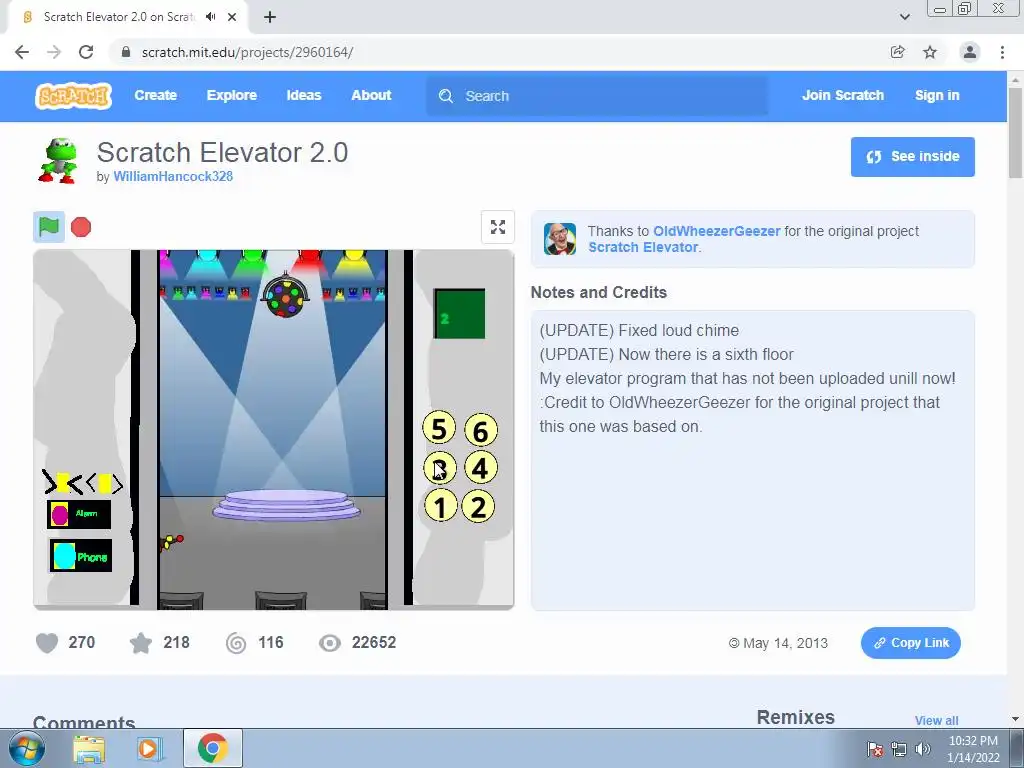Bookmark this page with star icon
The height and width of the screenshot is (768, 1024).
[x=930, y=52]
